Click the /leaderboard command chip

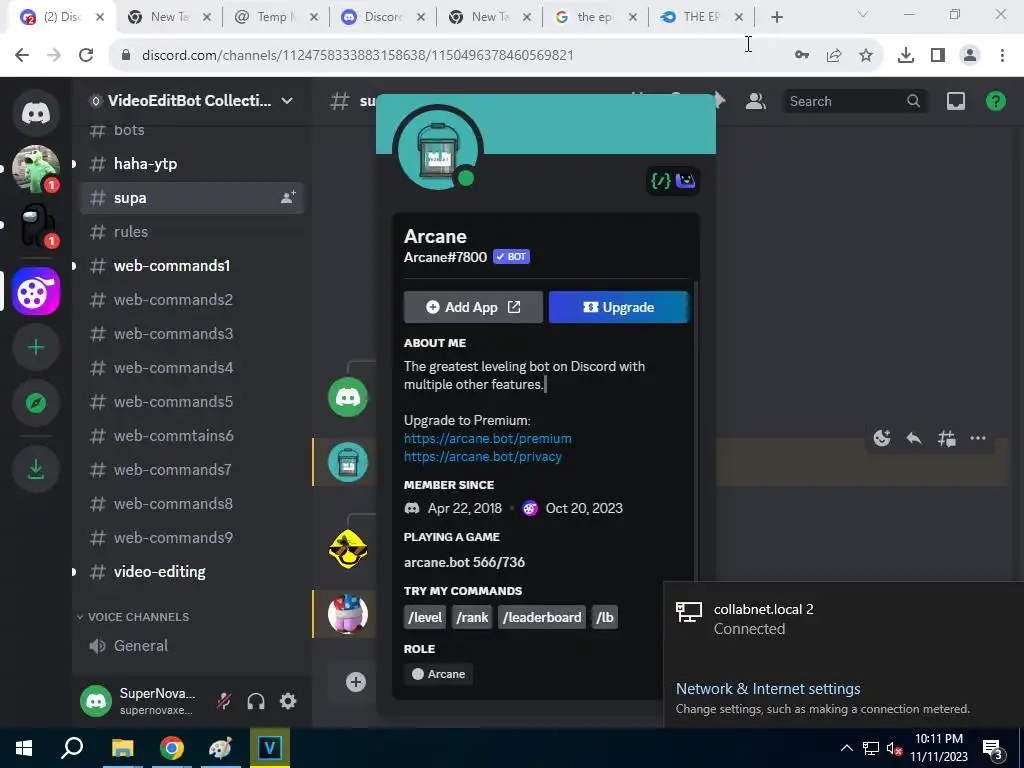[x=542, y=617]
